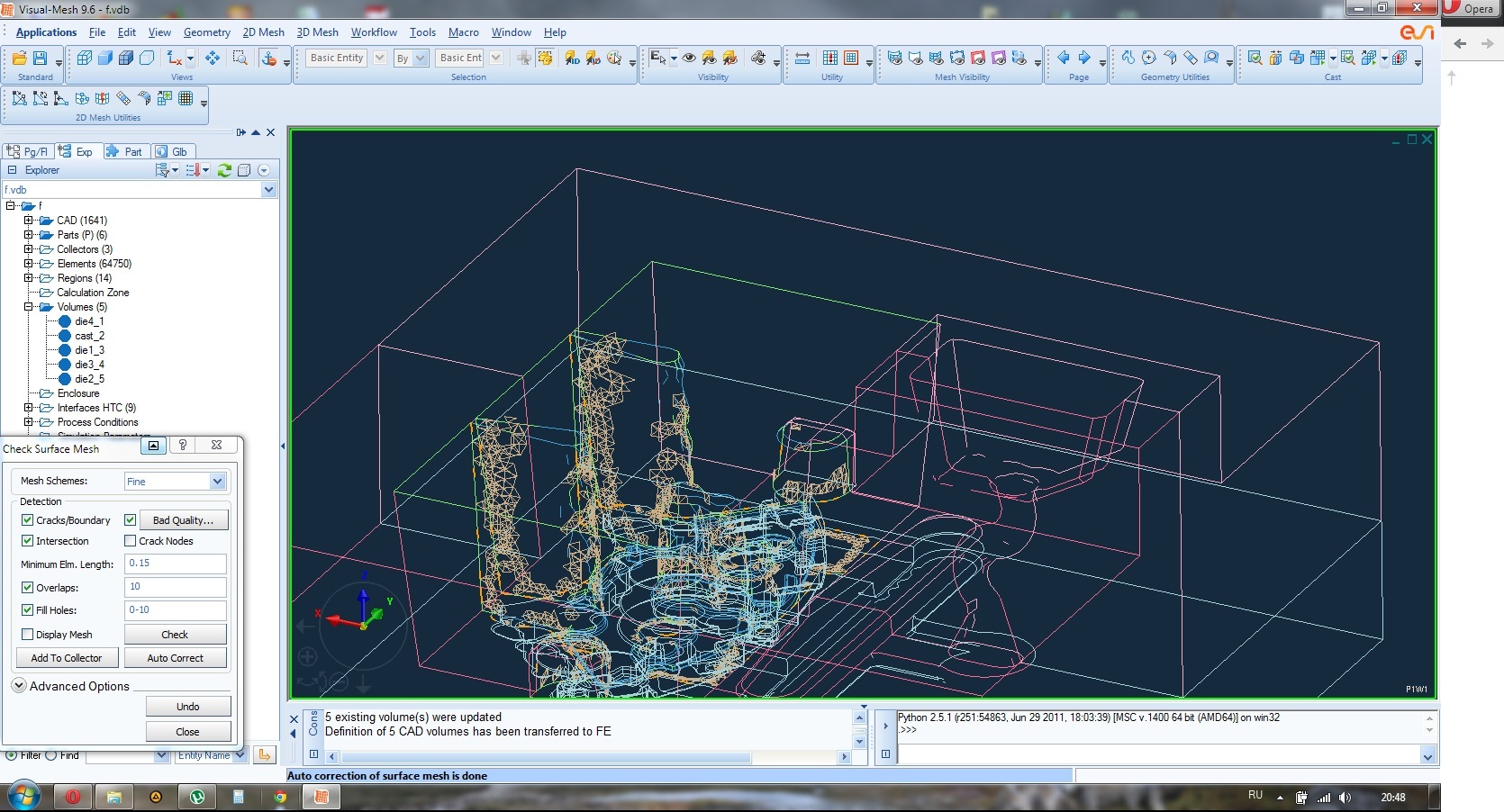
Task: Toggle the checkbox beside Bad Quality button
Action: (x=131, y=520)
